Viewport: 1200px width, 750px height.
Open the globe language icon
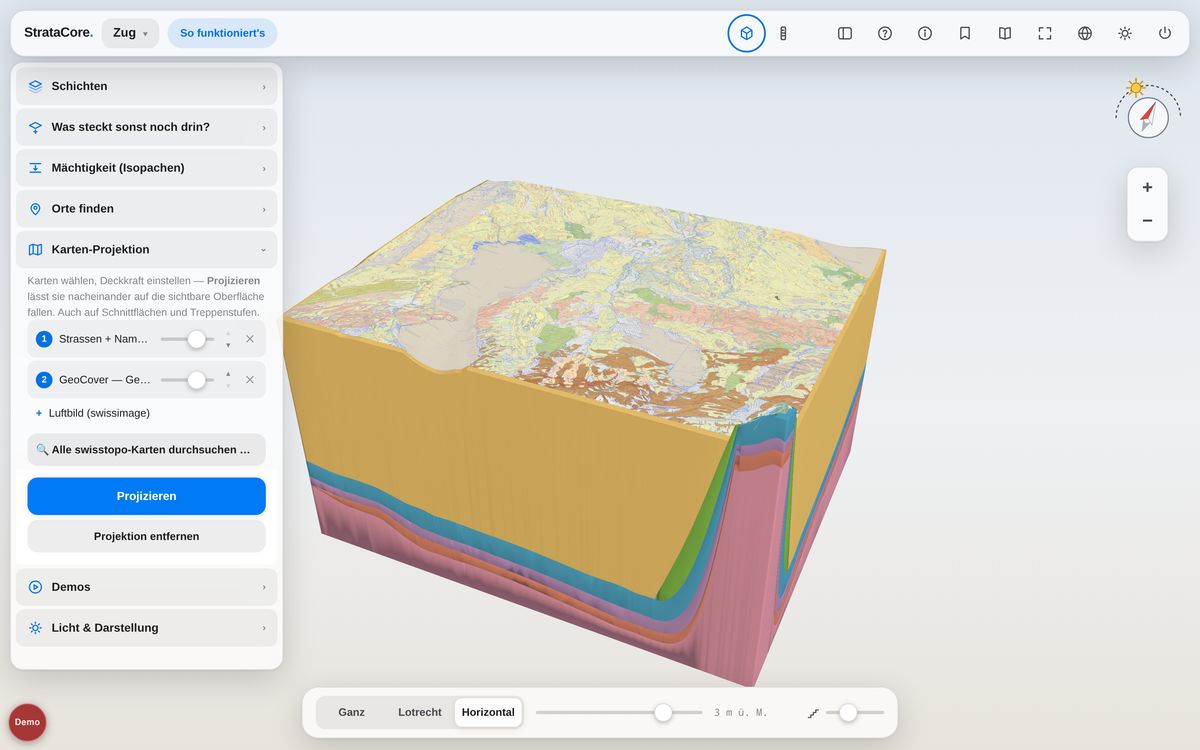pos(1085,33)
